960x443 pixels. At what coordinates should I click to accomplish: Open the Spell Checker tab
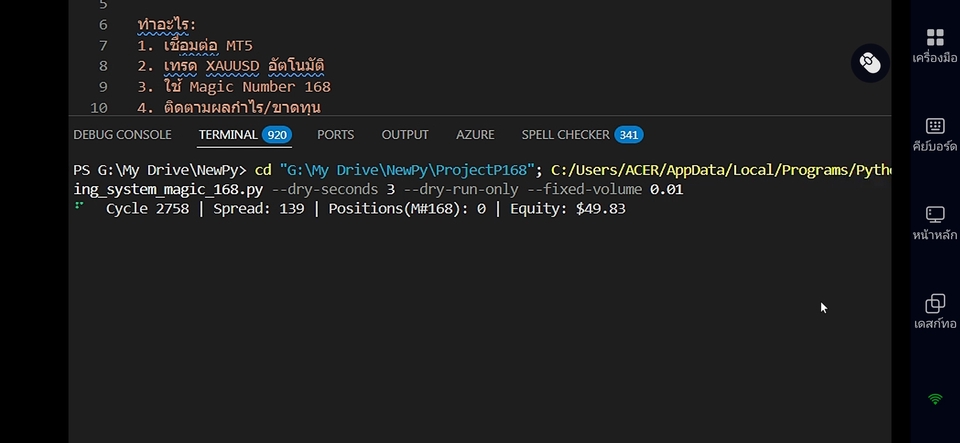pos(565,134)
